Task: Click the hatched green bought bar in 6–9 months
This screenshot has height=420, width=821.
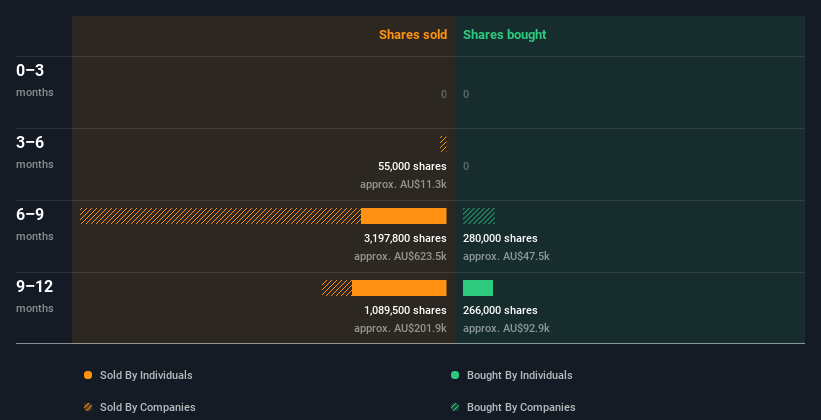Action: coord(479,216)
